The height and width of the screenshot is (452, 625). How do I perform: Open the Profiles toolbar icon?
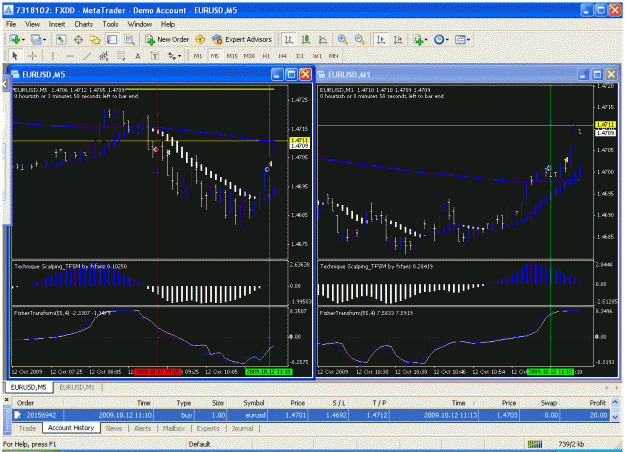36,39
